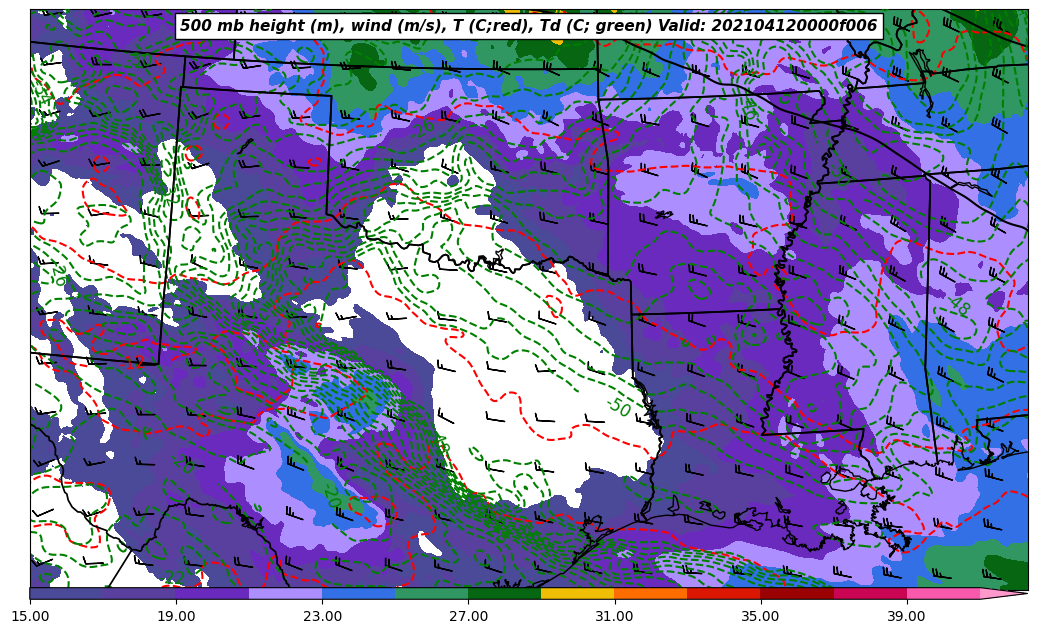Click the 31.00 colorbar tick label
Image resolution: width=1037 pixels, height=633 pixels.
[x=614, y=616]
